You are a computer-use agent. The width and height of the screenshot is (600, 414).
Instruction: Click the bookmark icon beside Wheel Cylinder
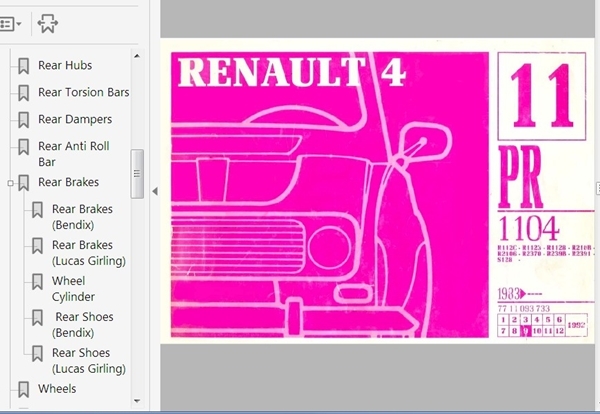pos(37,282)
